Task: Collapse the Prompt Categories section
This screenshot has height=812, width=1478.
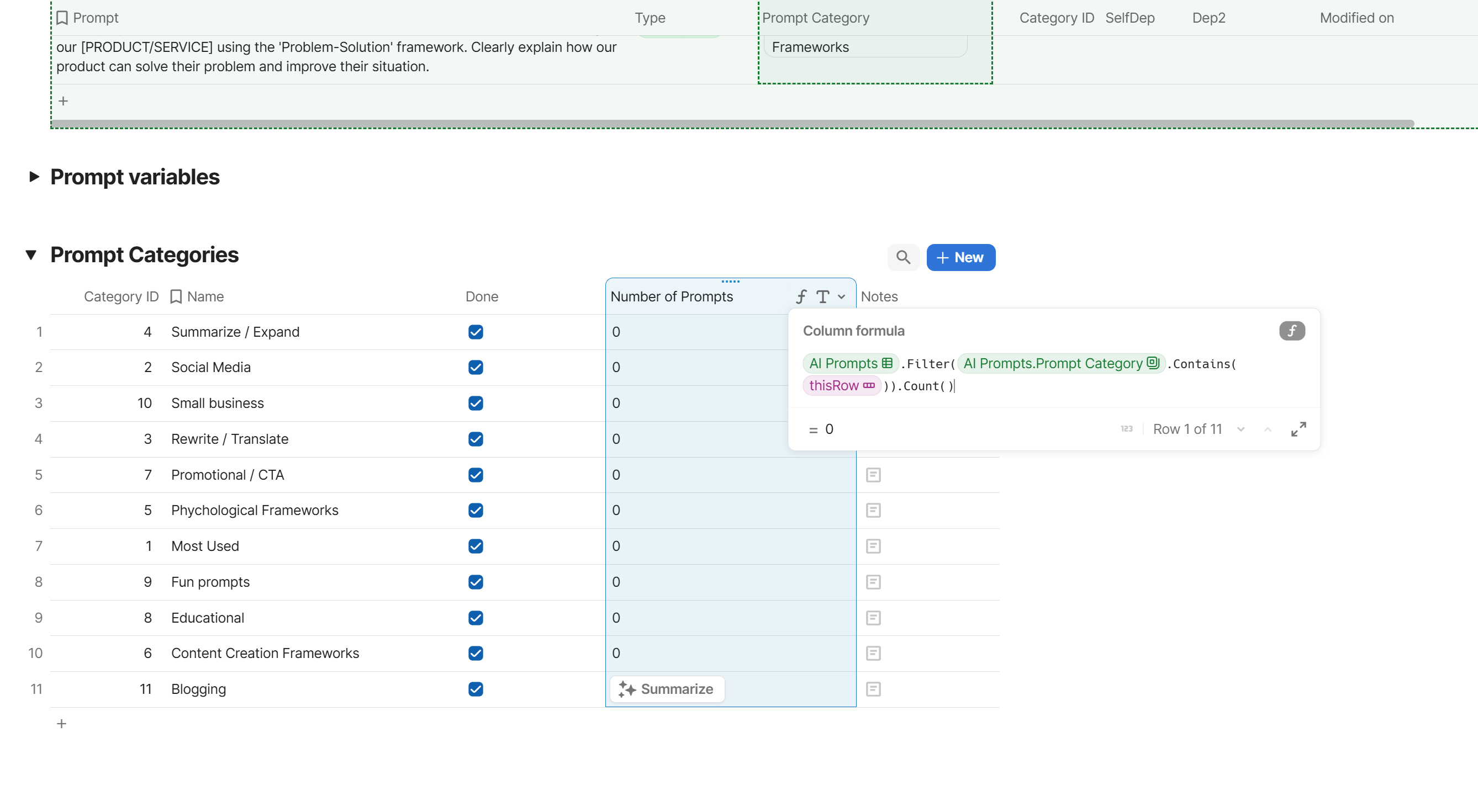Action: click(x=31, y=254)
